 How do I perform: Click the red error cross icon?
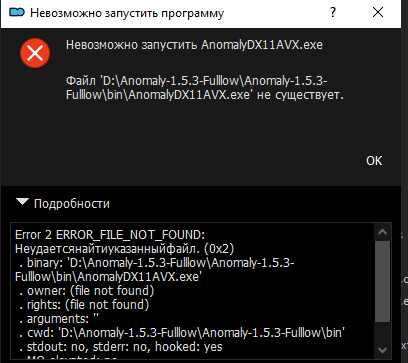point(35,53)
